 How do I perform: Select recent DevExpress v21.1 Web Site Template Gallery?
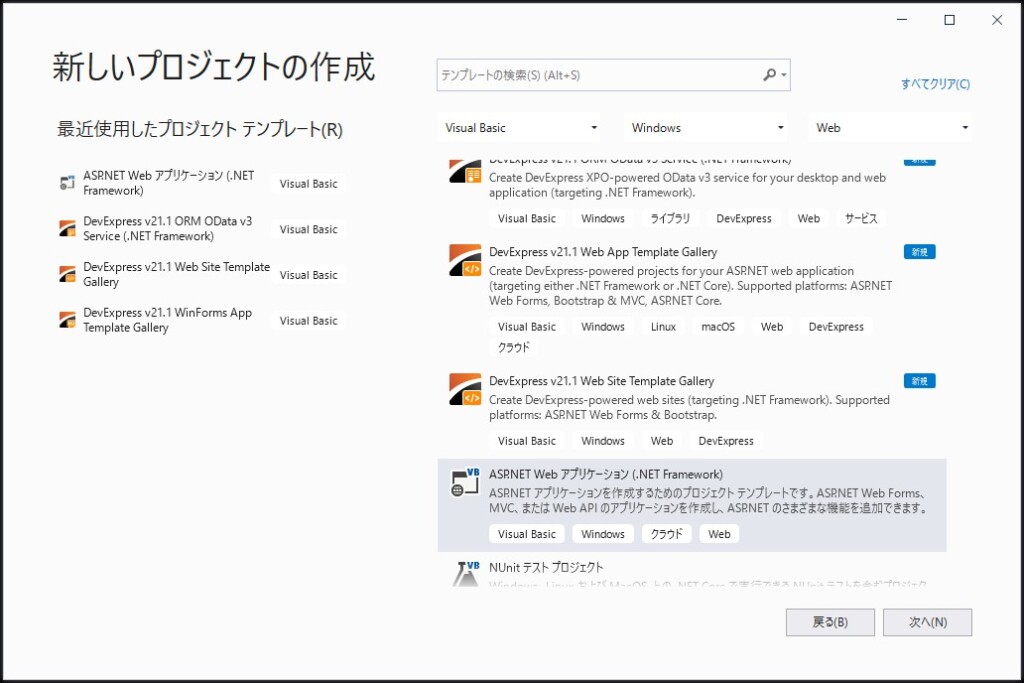coord(176,275)
